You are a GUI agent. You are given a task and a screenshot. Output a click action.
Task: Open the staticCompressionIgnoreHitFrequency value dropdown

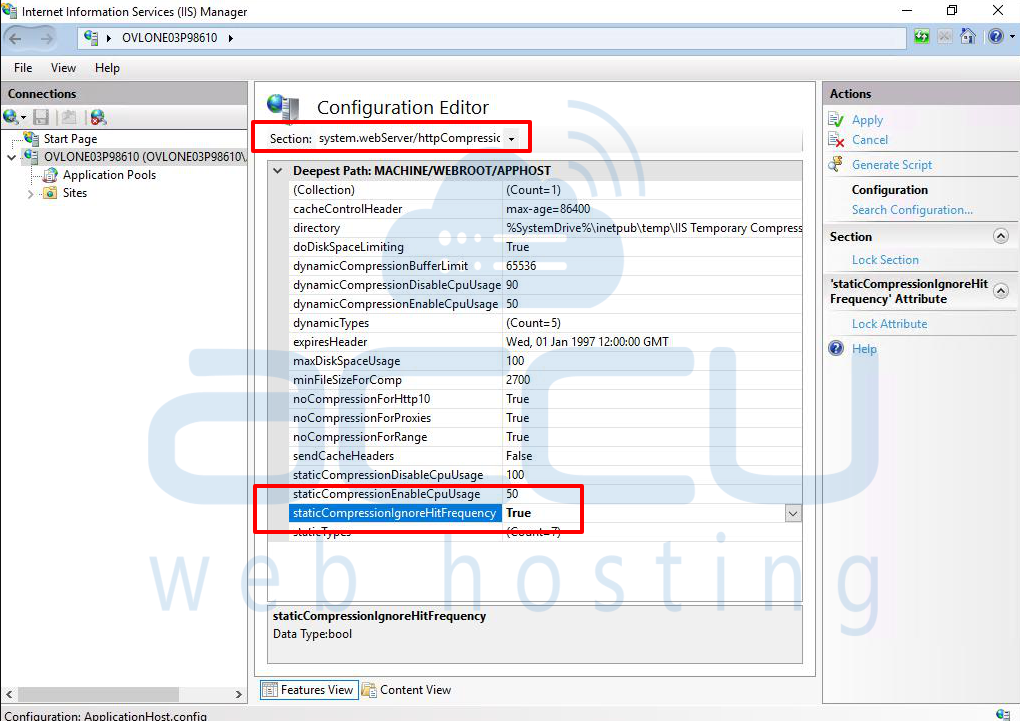point(792,513)
